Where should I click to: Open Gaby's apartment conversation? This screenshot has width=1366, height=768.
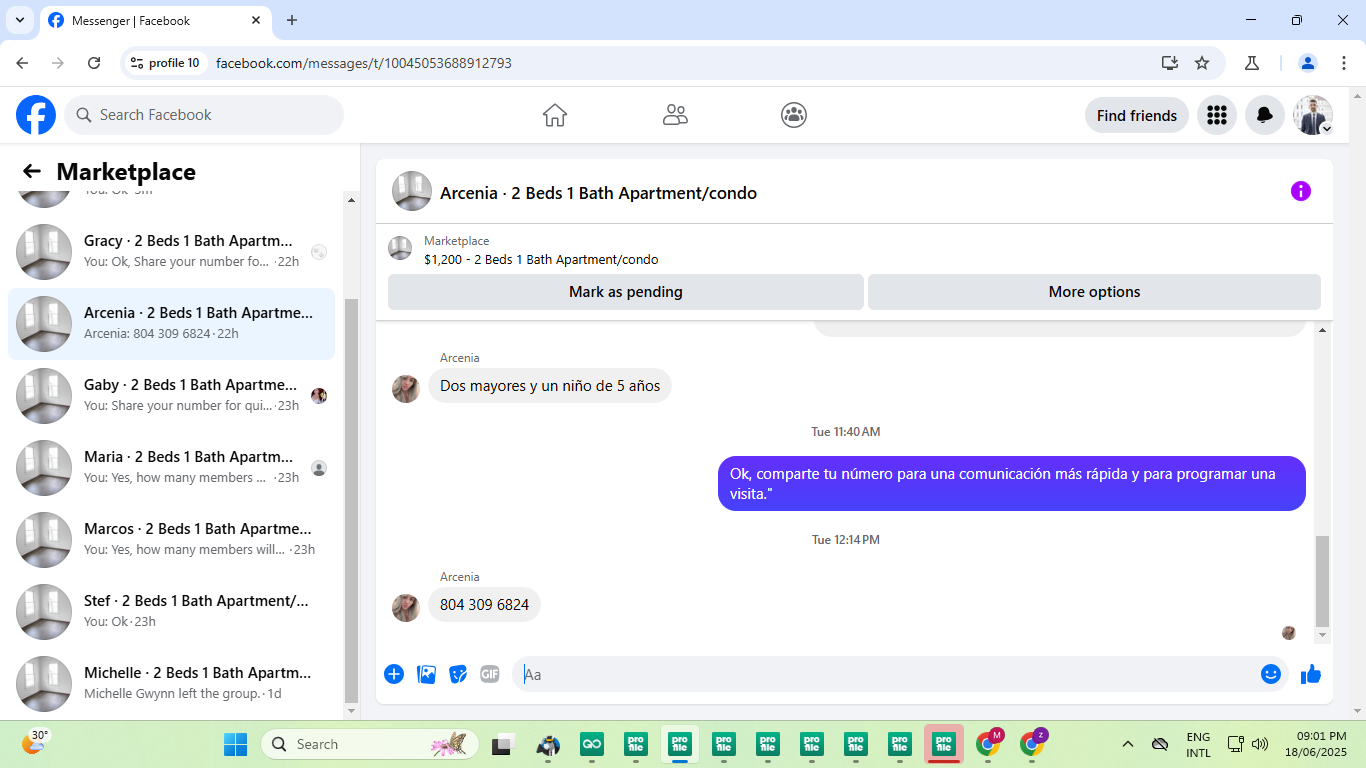[x=171, y=396]
